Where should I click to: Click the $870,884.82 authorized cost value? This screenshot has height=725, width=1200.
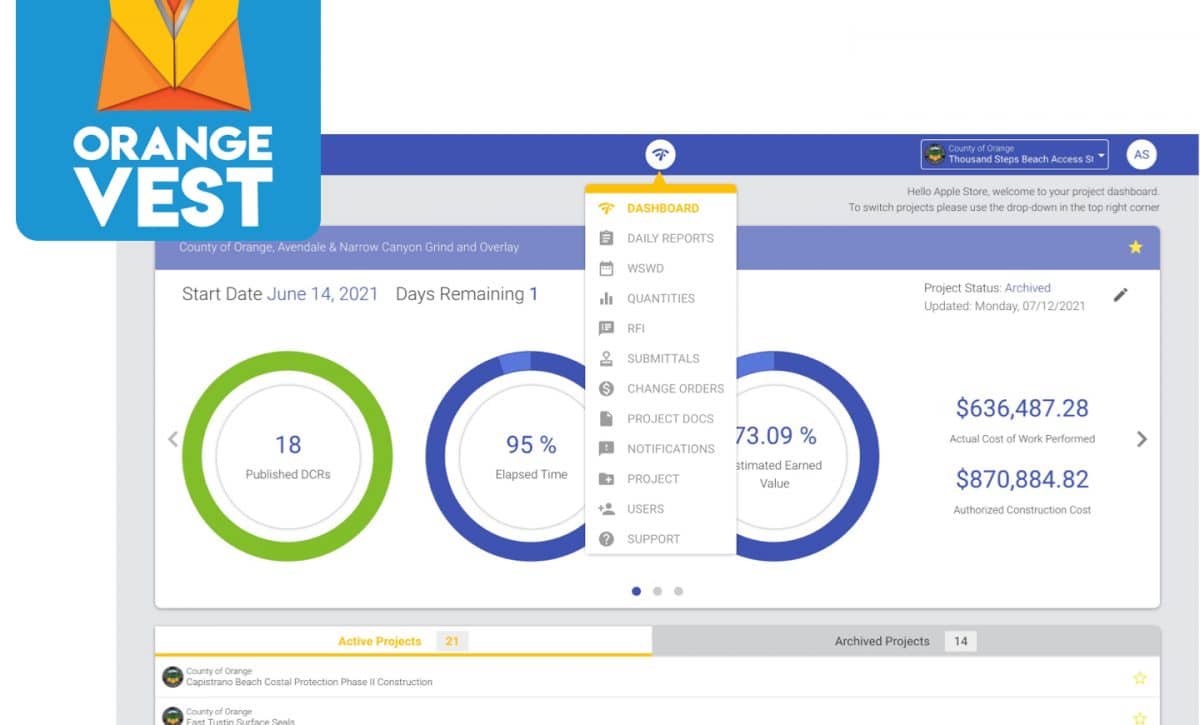click(1022, 479)
